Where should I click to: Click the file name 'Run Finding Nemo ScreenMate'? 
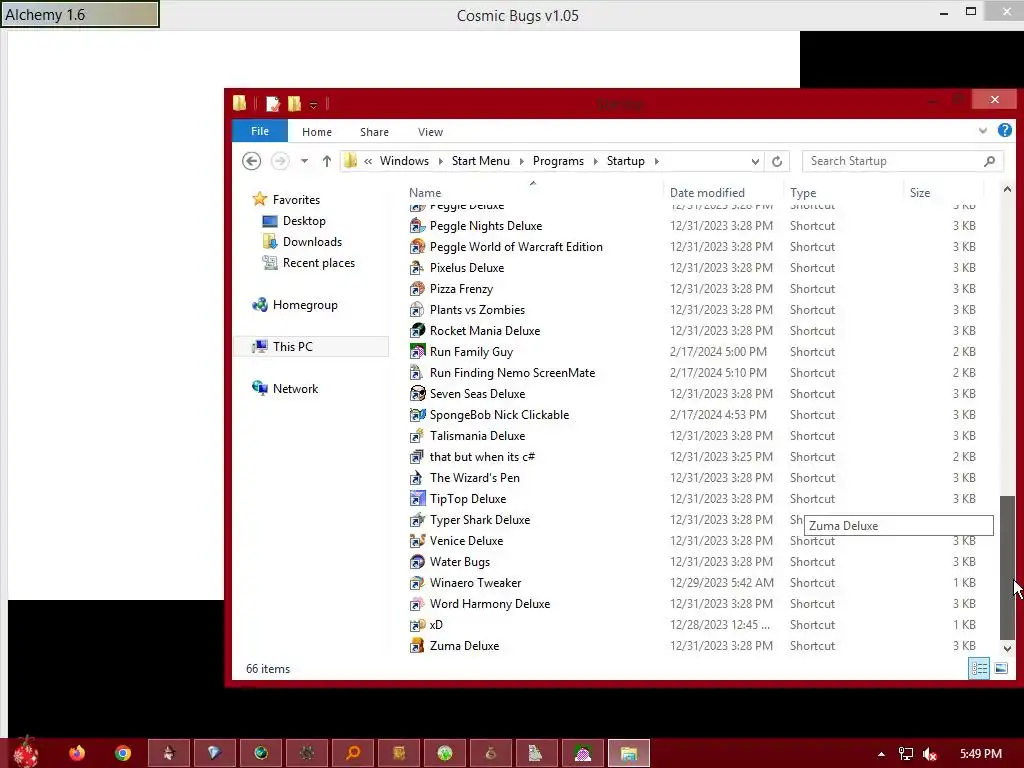tap(512, 373)
